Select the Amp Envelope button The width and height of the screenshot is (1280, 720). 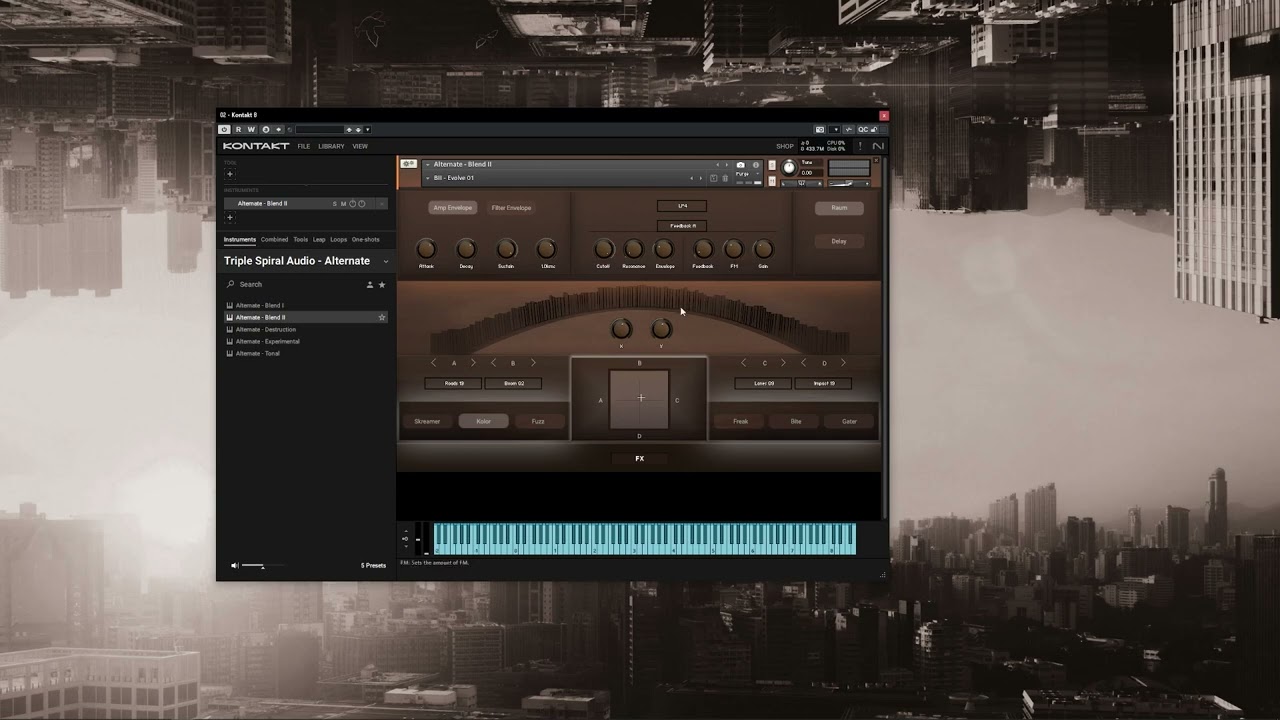coord(452,208)
